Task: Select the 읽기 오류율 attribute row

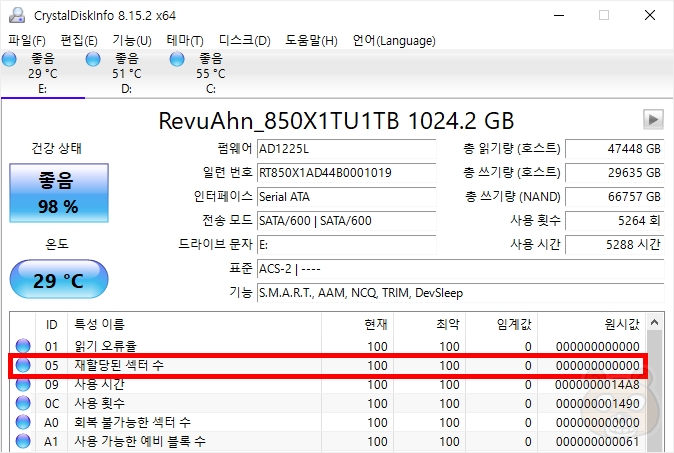Action: pos(328,346)
